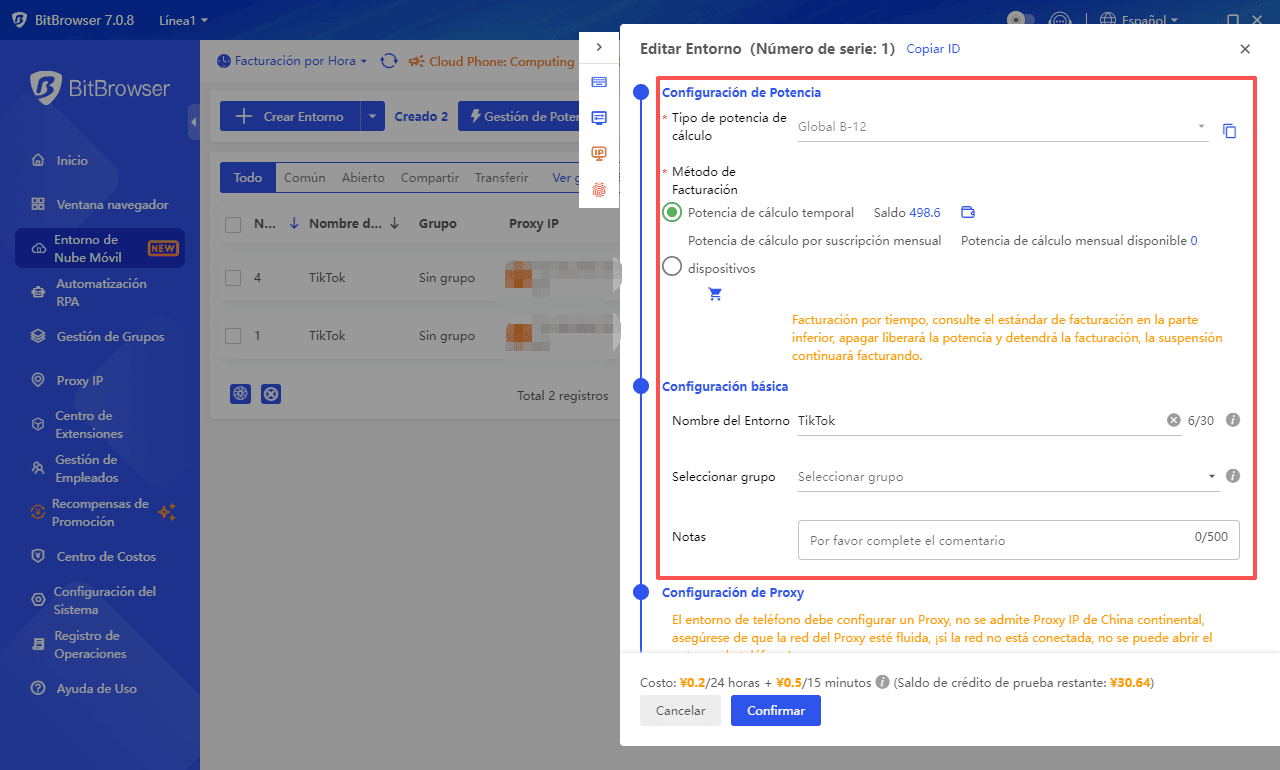Screen dimensions: 1280x770
Task: Click the circled X icon below the table
Action: point(271,394)
